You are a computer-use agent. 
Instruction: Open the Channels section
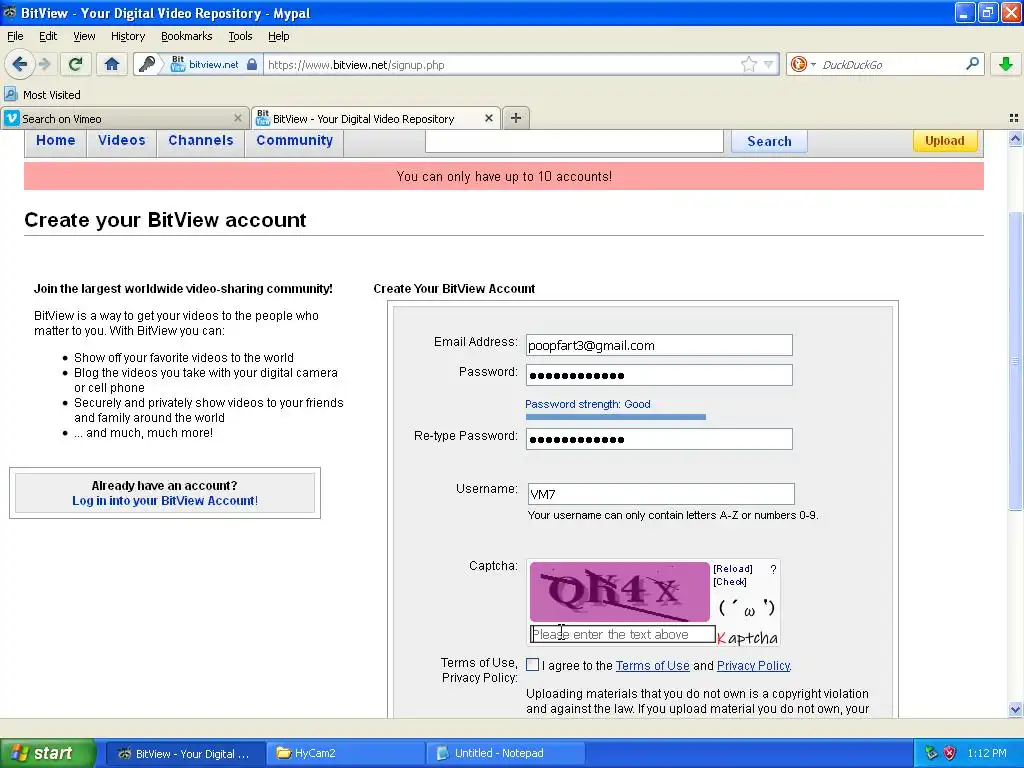200,140
